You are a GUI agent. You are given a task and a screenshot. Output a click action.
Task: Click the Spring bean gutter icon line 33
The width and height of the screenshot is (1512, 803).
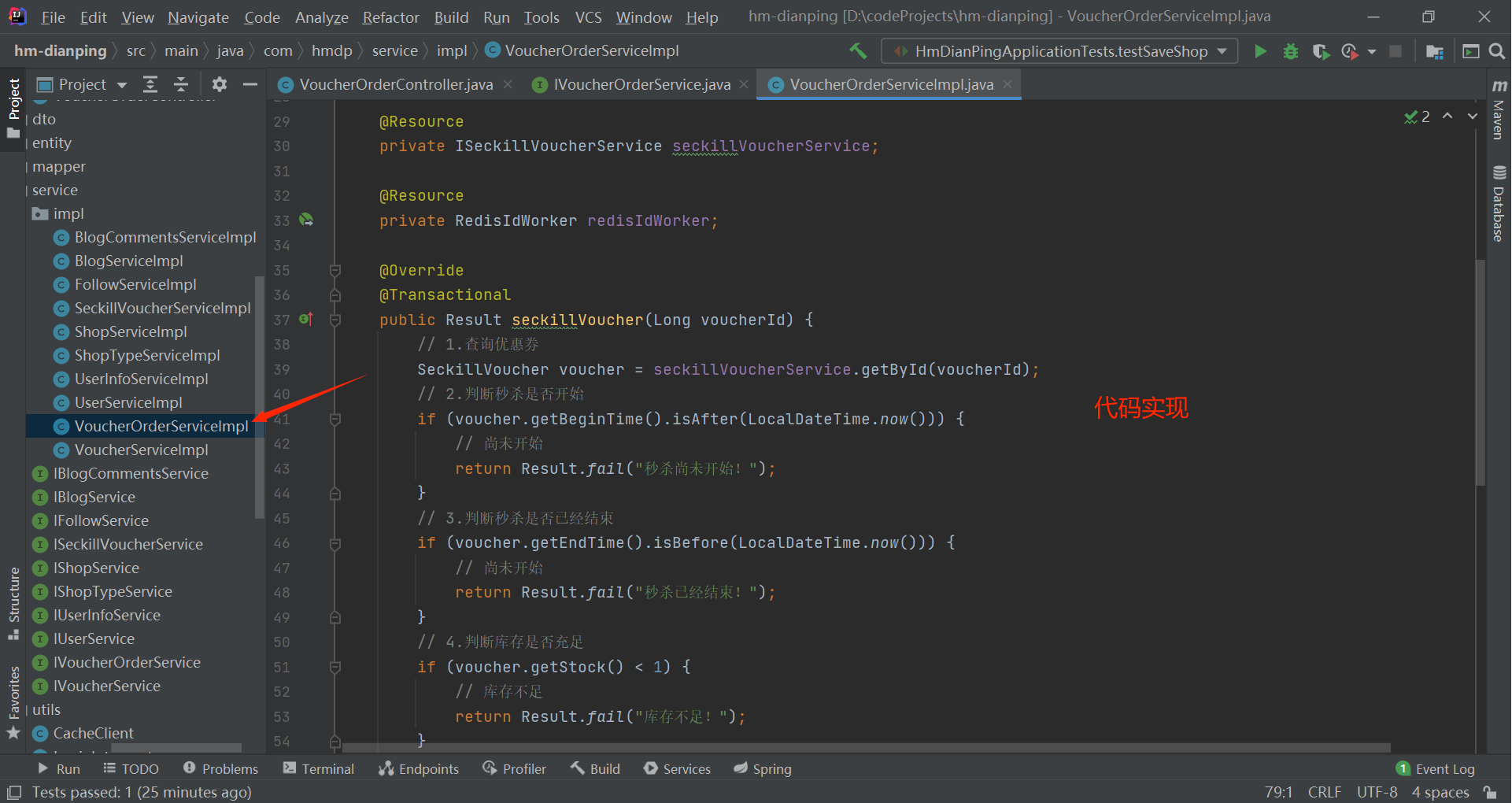pos(306,220)
